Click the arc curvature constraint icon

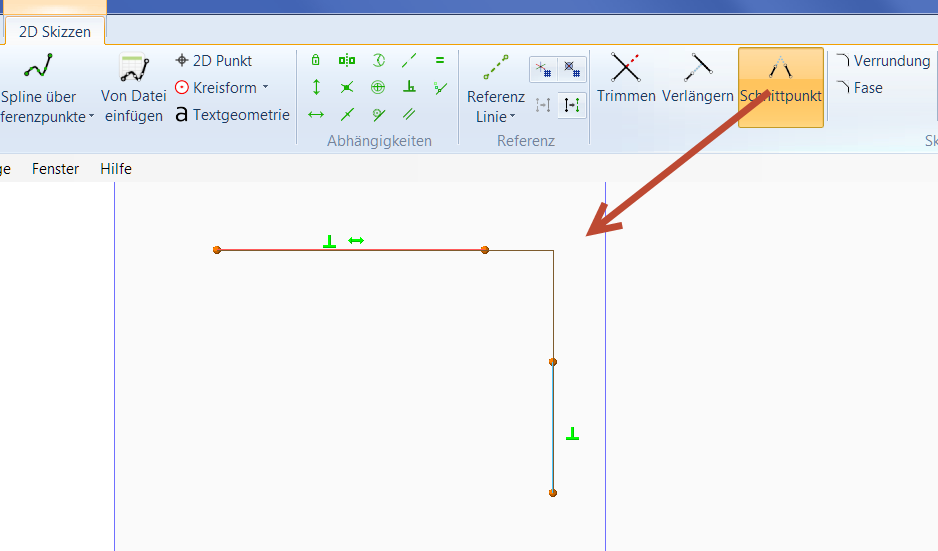tap(378, 60)
